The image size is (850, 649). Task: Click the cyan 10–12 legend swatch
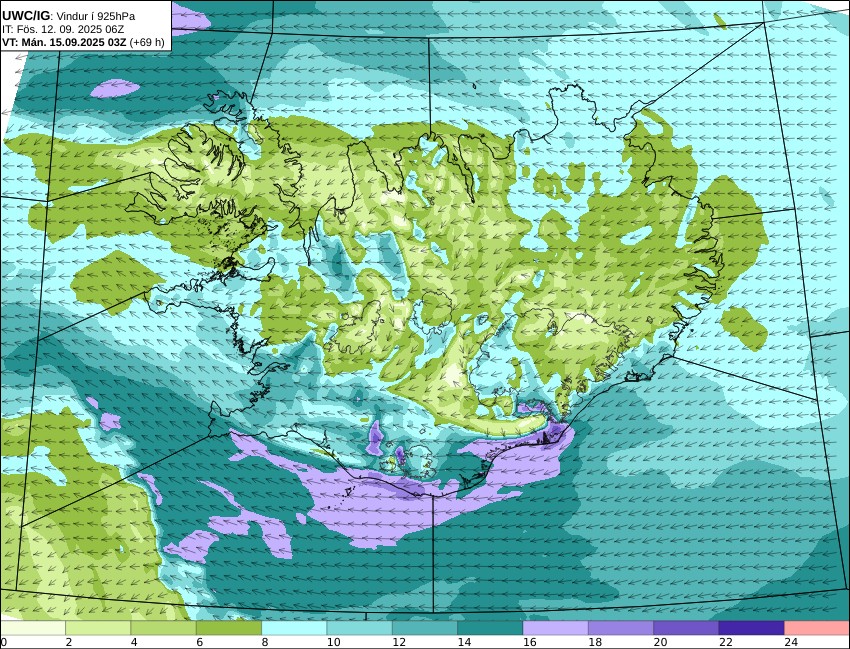(x=359, y=628)
